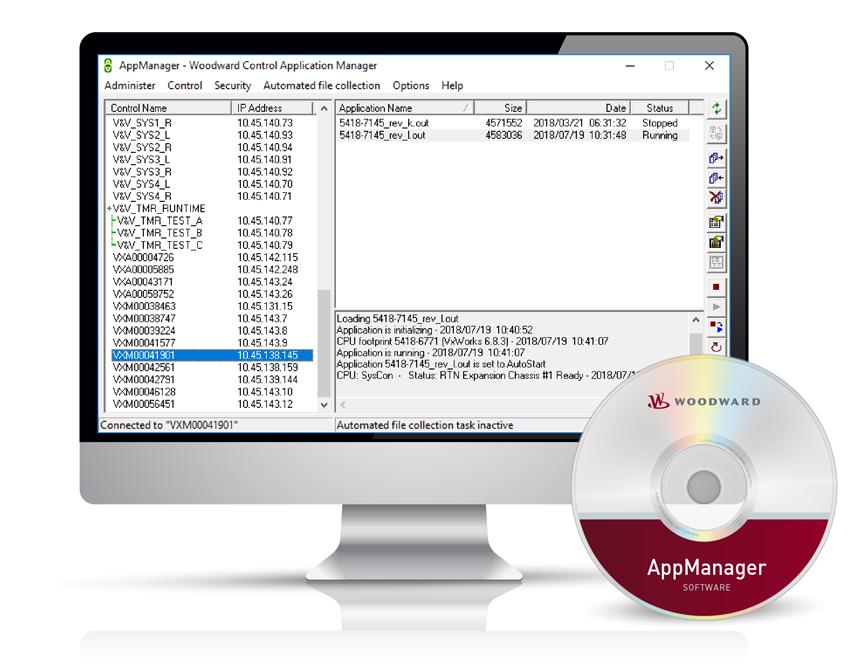The height and width of the screenshot is (664, 850).
Task: Click the upper install package icon
Action: tap(717, 222)
